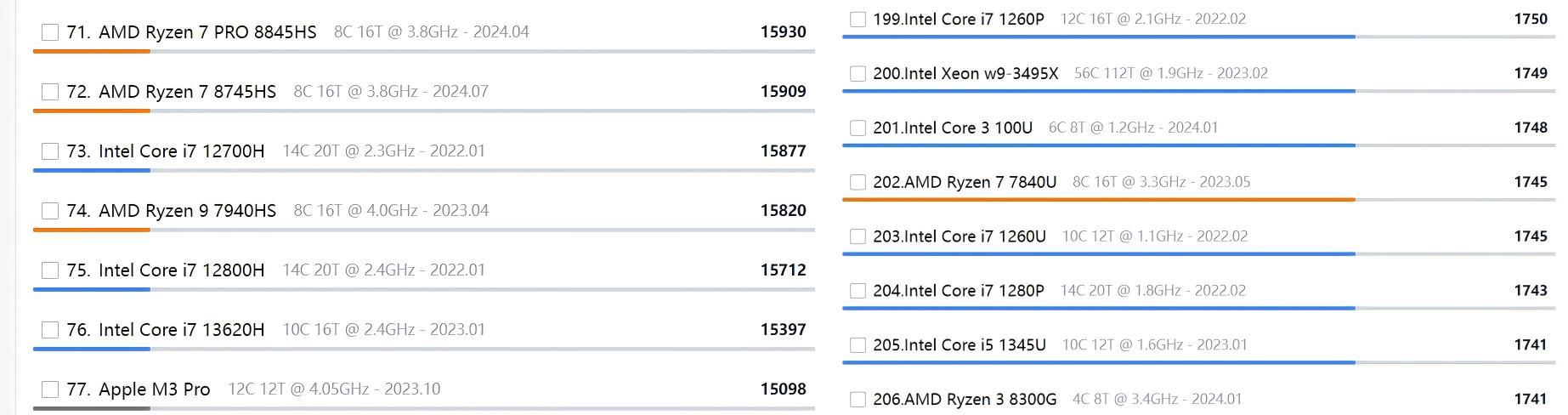Toggle checkbox for AMD Ryzen 7 7840U
The image size is (1568, 415).
[858, 182]
